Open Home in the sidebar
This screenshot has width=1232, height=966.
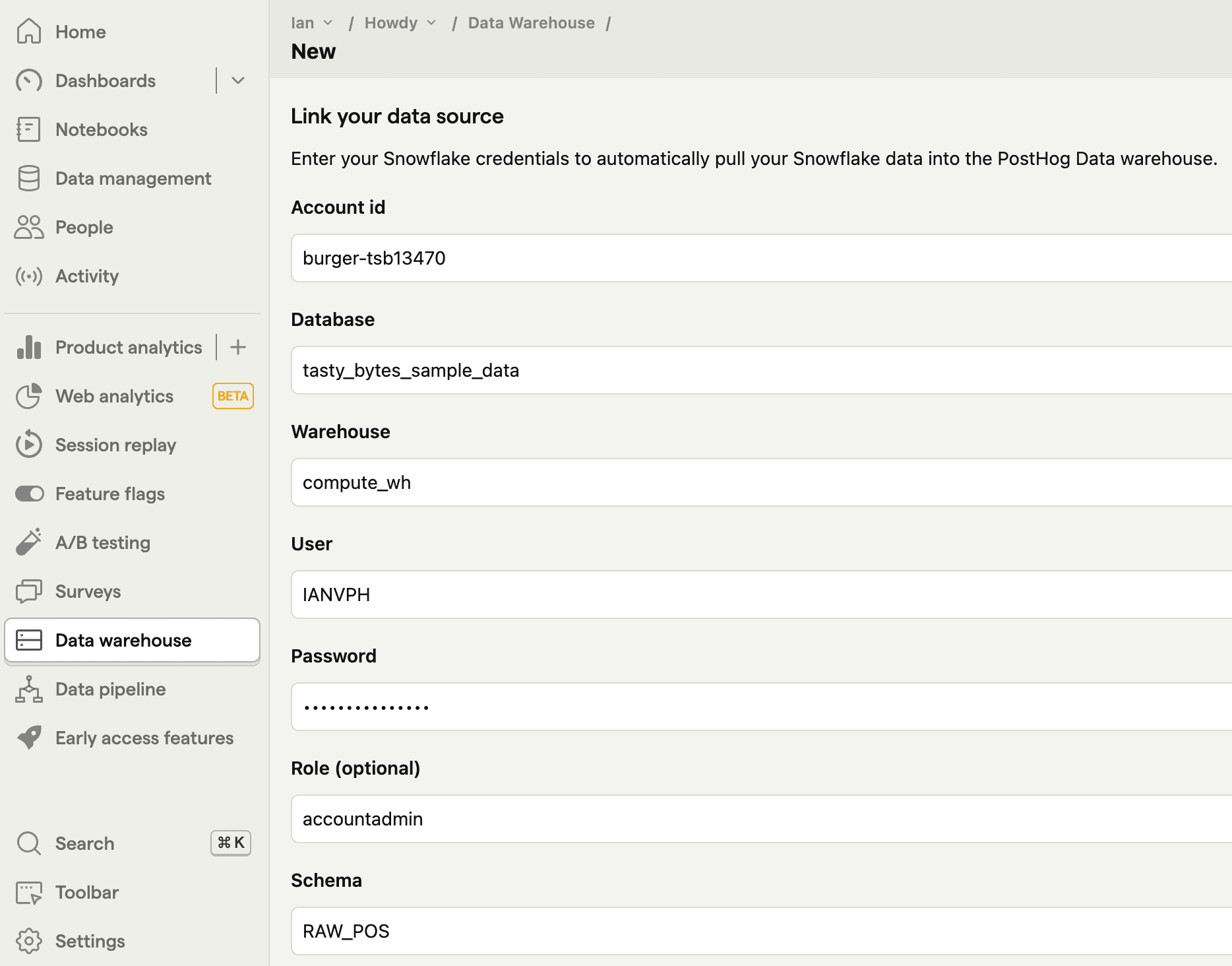[80, 32]
